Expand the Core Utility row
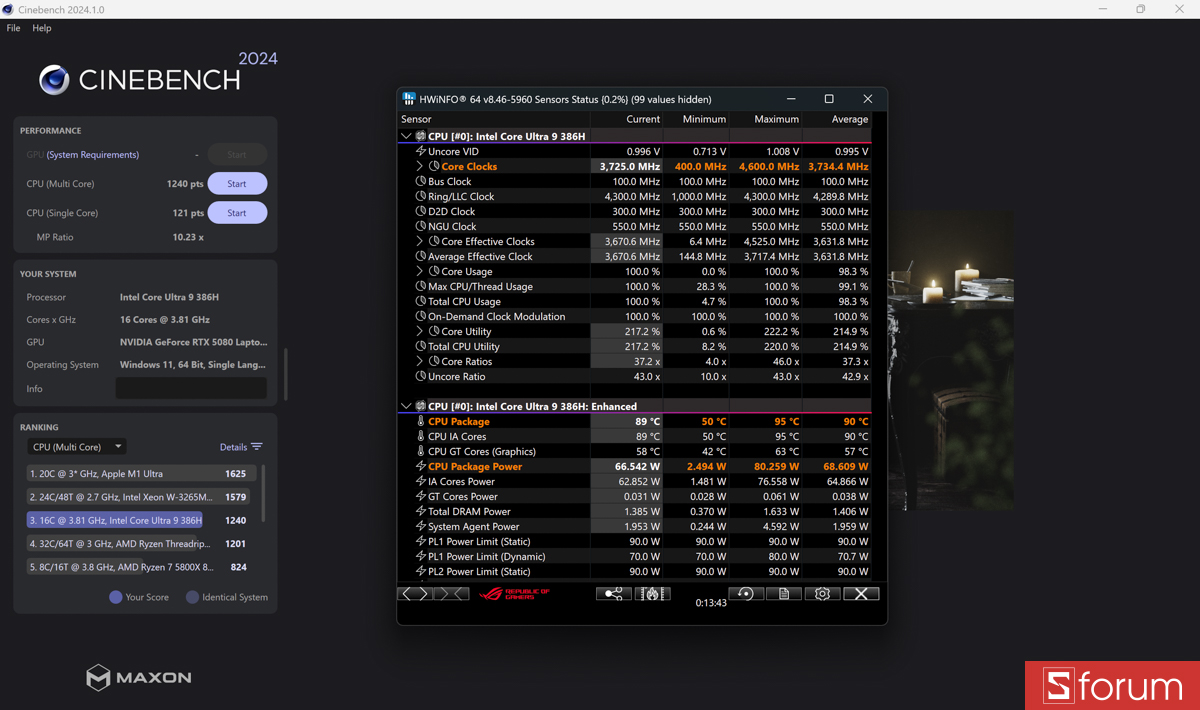 point(420,331)
